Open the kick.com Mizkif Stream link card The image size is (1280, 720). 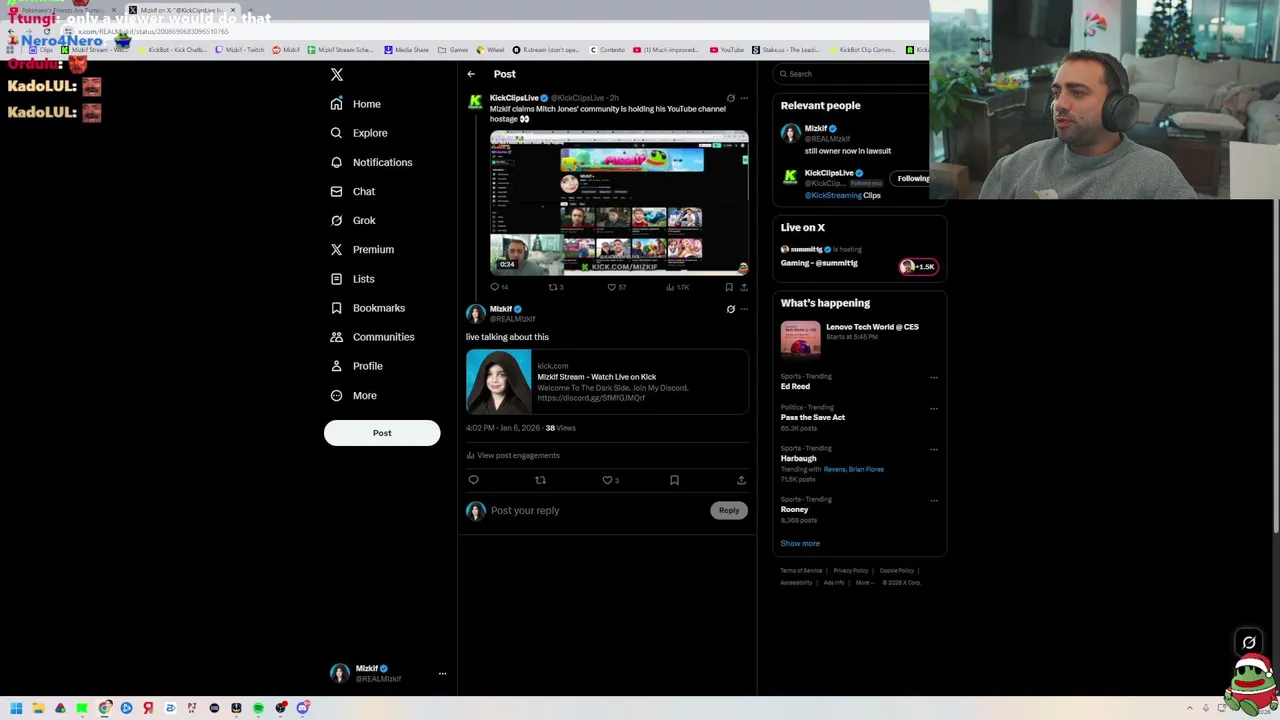coord(607,381)
